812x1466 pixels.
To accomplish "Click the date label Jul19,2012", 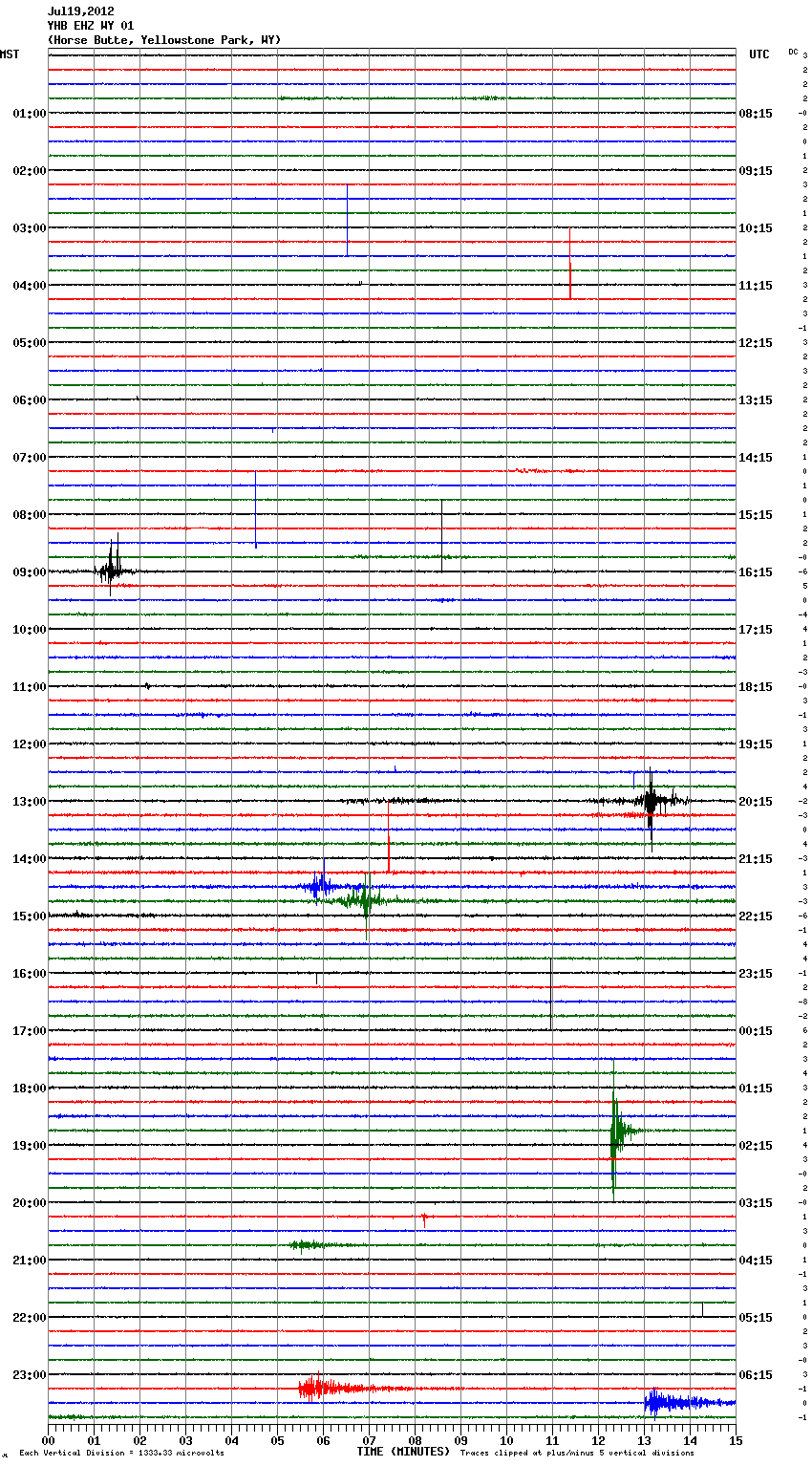I will tap(80, 11).
